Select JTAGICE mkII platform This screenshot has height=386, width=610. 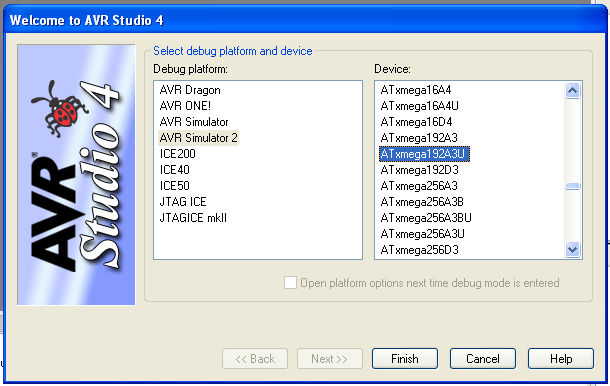193,218
